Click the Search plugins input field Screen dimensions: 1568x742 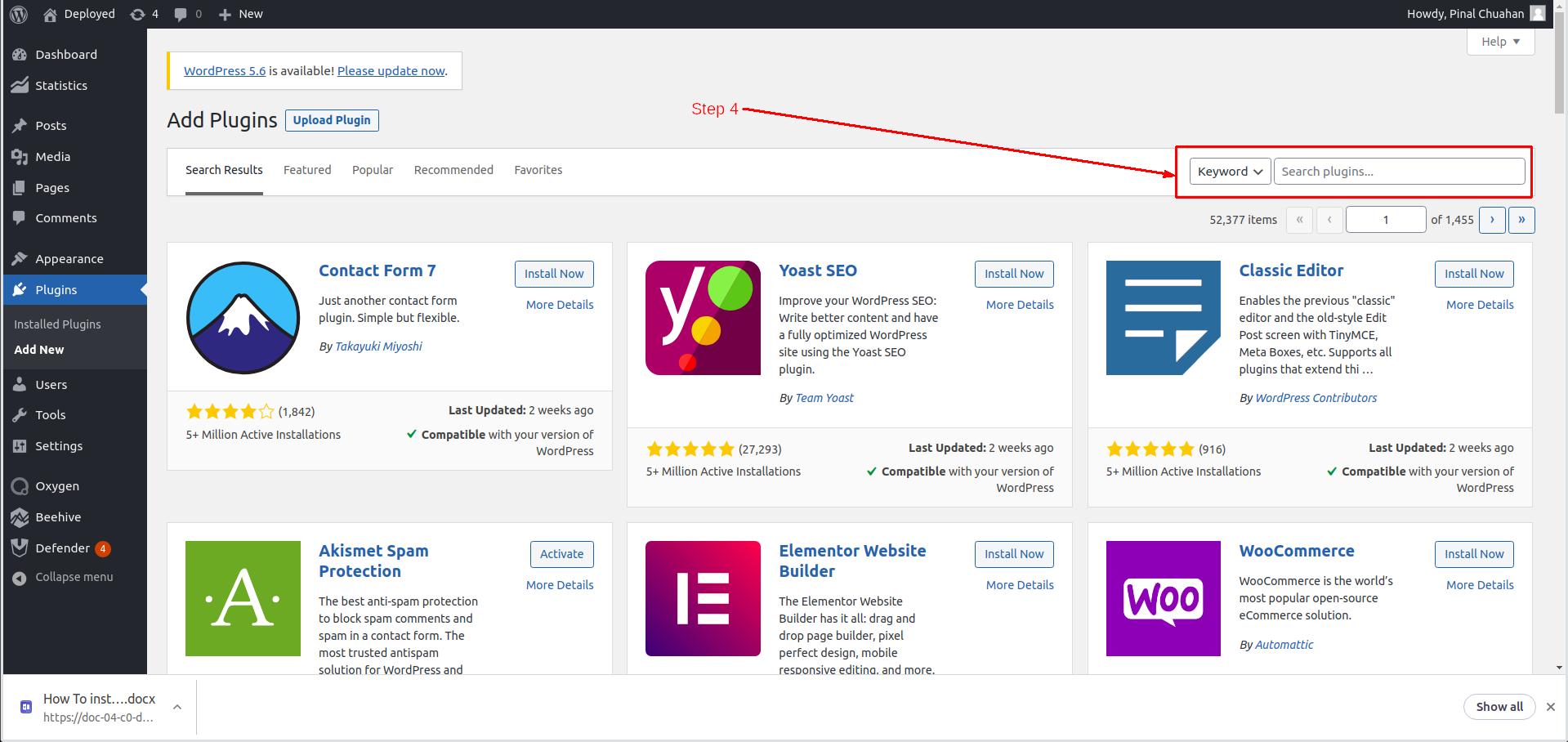tap(1399, 172)
